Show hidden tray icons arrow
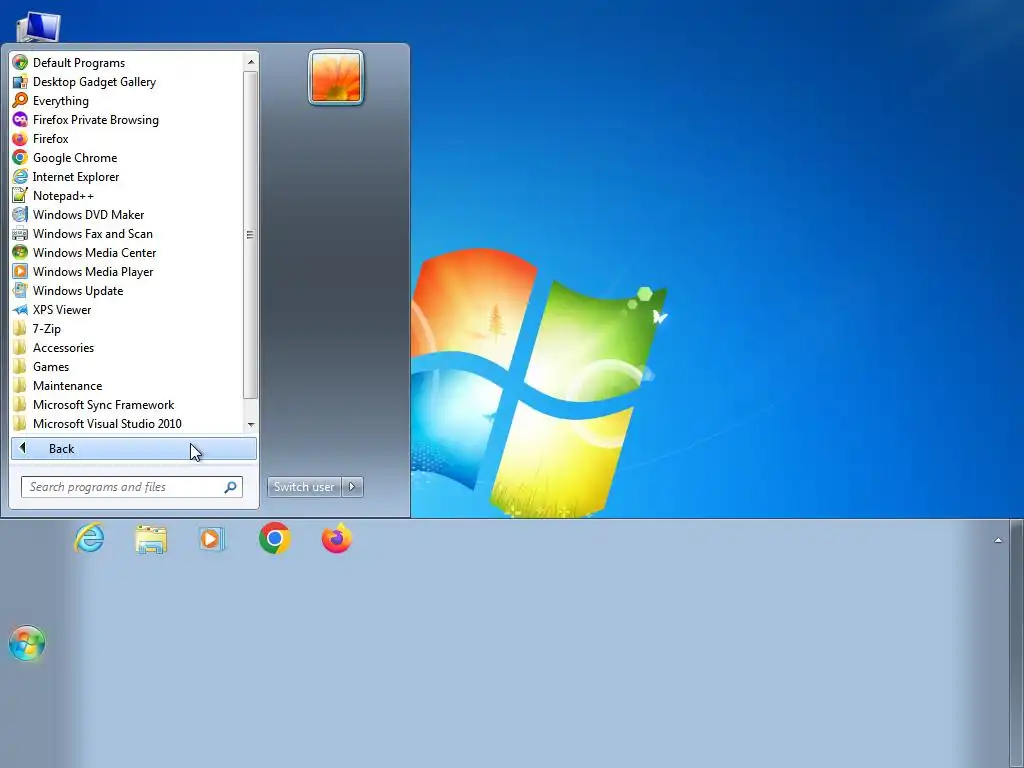The image size is (1024, 768). click(998, 540)
